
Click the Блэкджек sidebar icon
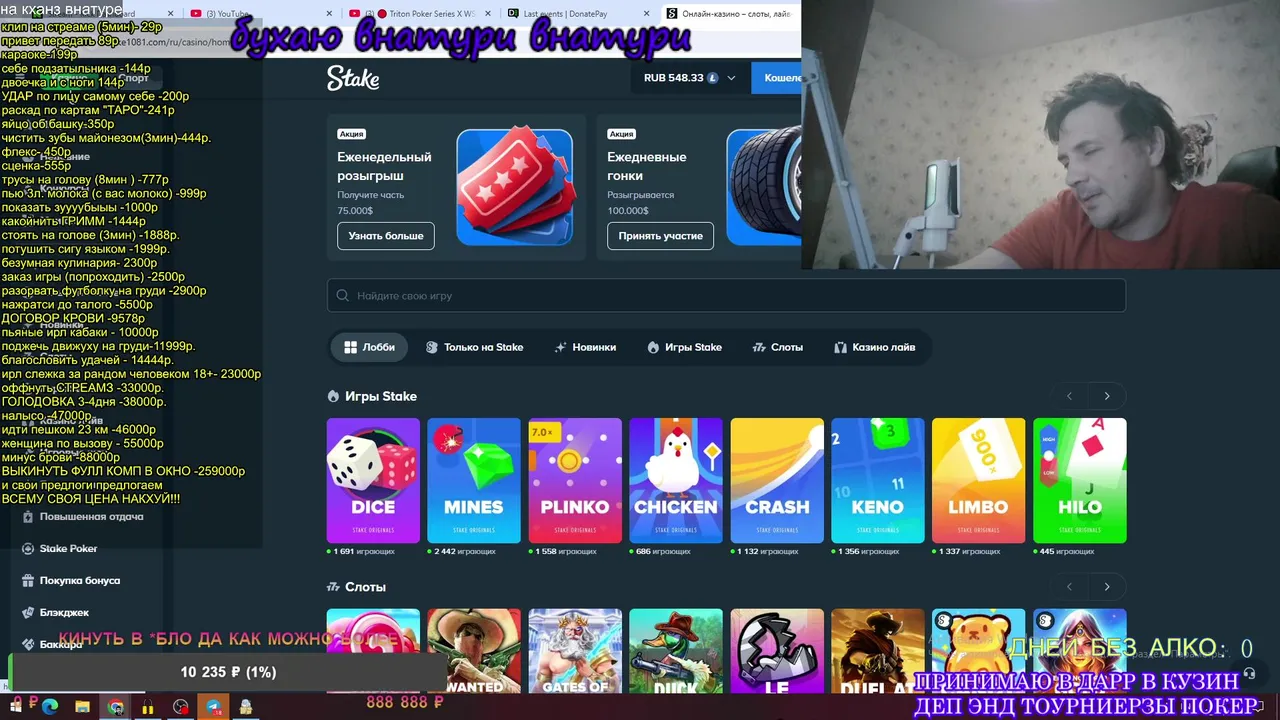click(28, 613)
